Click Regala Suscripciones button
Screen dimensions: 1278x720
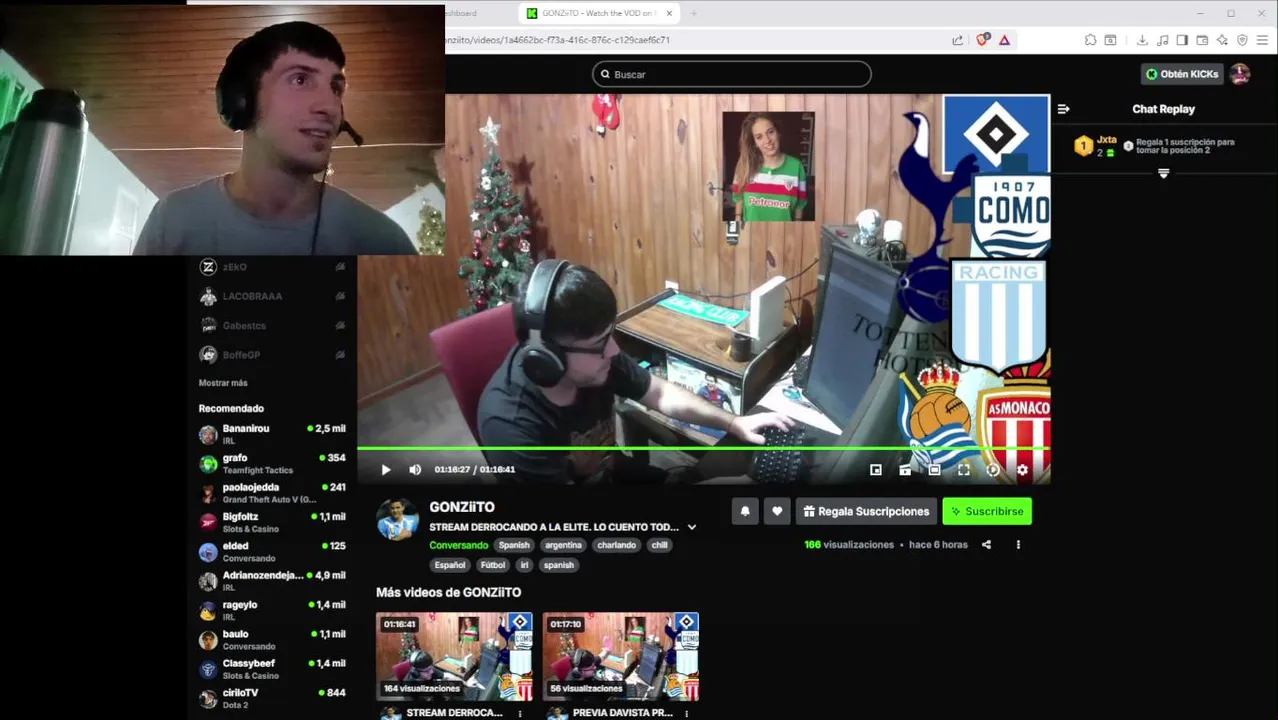(x=866, y=511)
